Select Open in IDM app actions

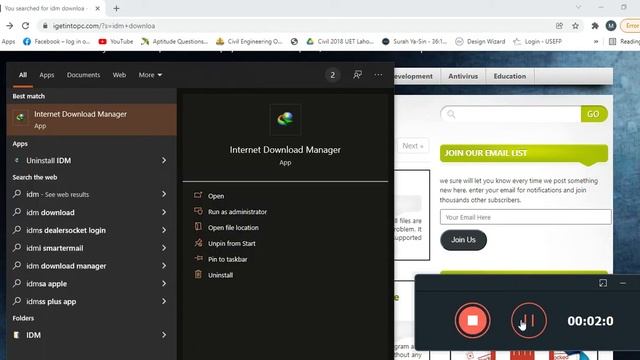pyautogui.click(x=216, y=196)
